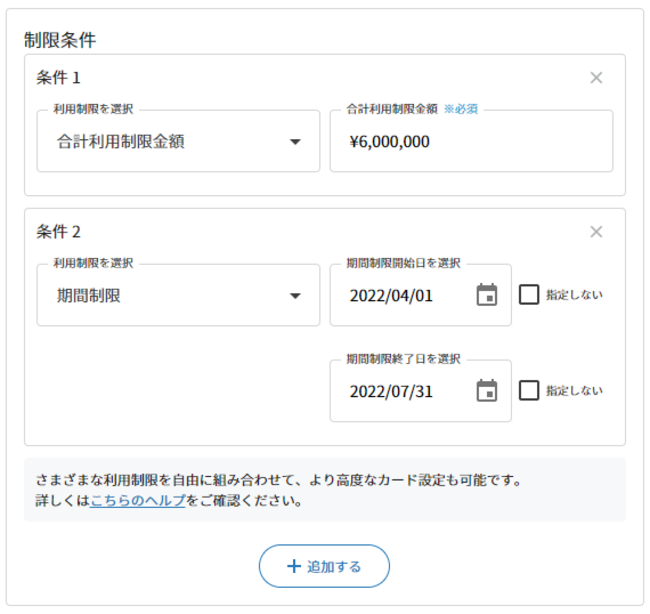Image resolution: width=650 pixels, height=614 pixels.
Task: Click the 条件 1 heading
Action: (x=58, y=78)
